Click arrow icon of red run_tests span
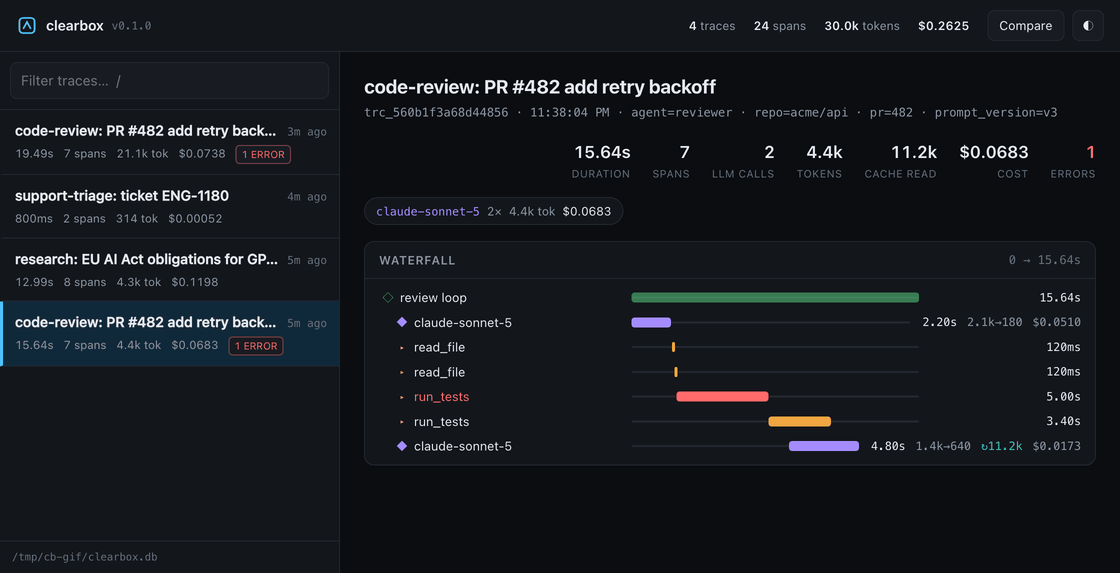 pos(401,397)
